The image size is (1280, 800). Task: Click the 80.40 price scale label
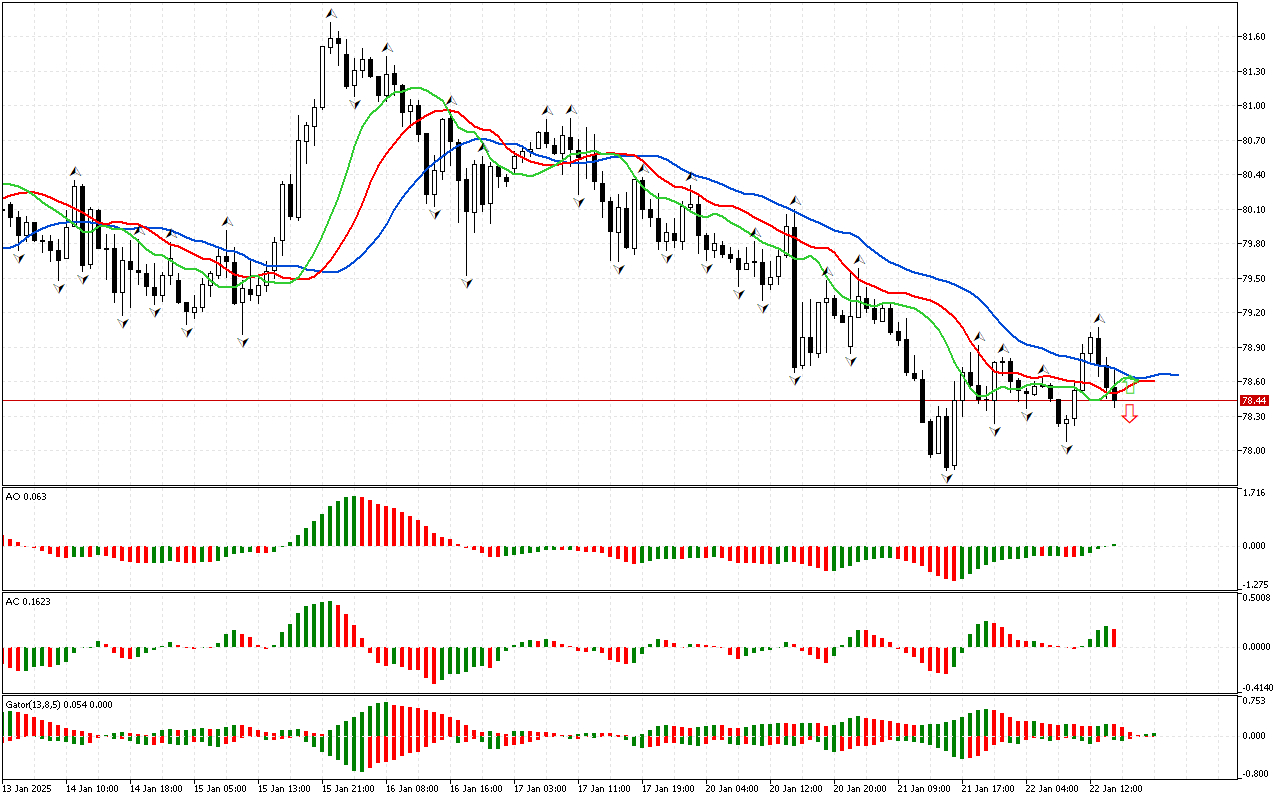[1255, 175]
